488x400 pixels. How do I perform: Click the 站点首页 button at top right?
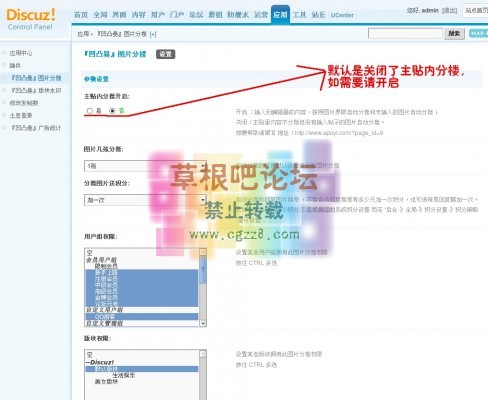point(476,11)
